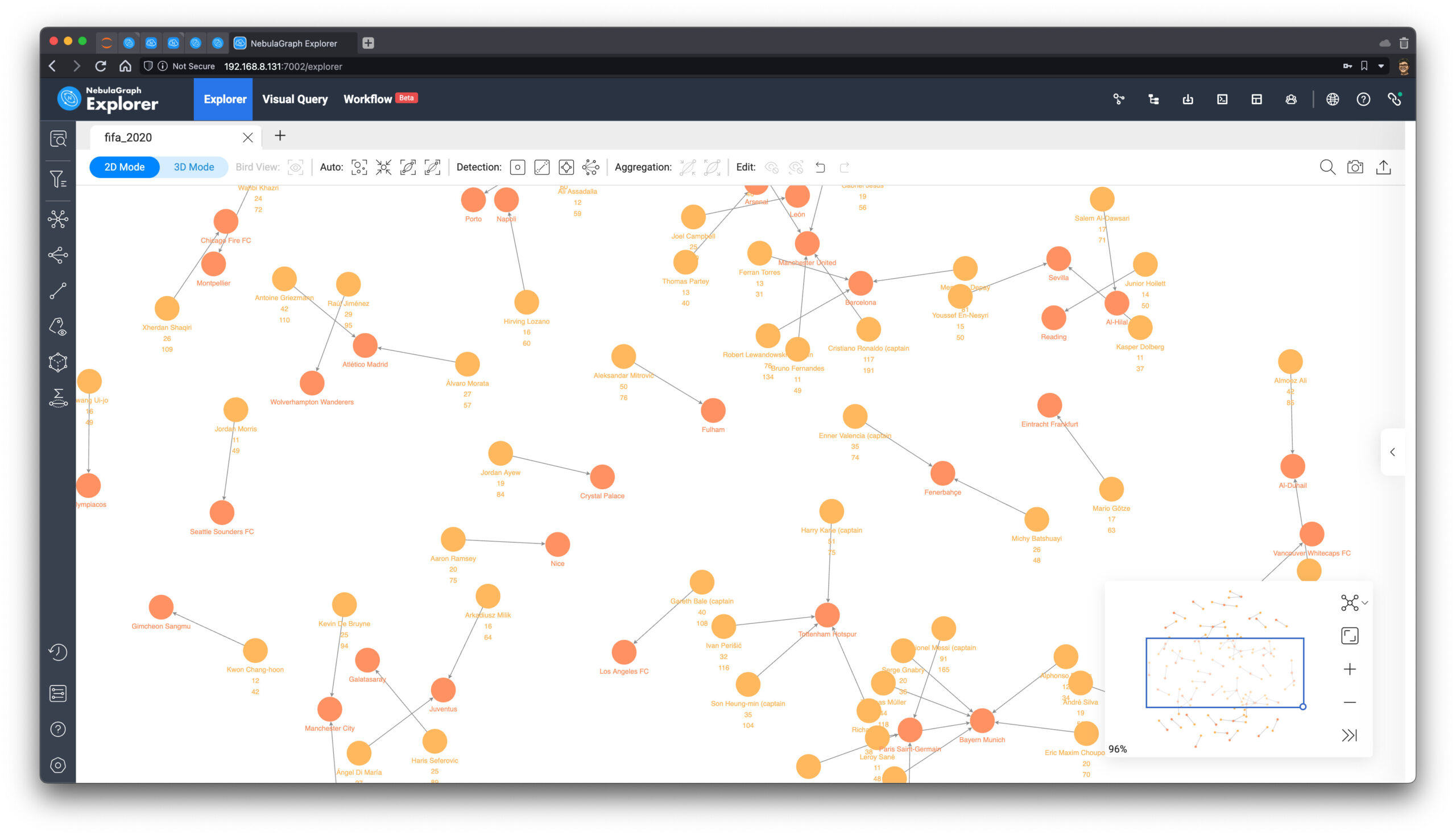The height and width of the screenshot is (836, 1456).
Task: Toggle Bird View eye icon
Action: (295, 167)
